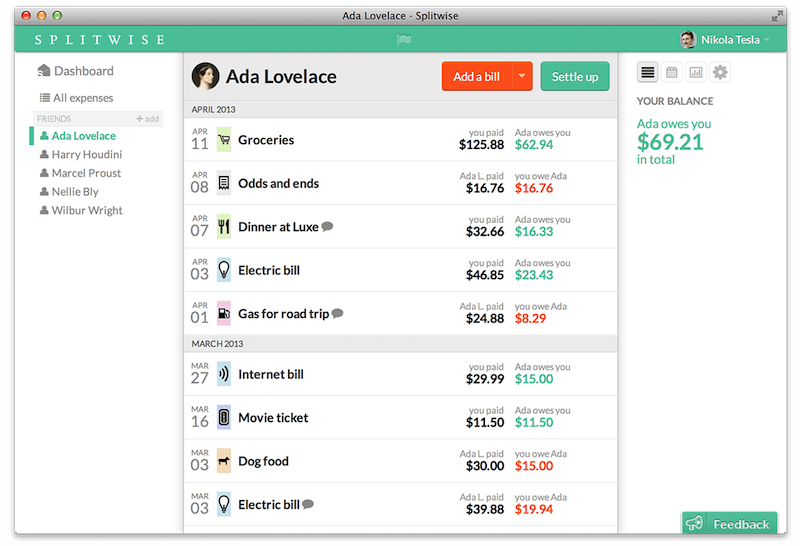Click the March 03 Electric bill lightbulb icon
This screenshot has width=800, height=546.
223,504
